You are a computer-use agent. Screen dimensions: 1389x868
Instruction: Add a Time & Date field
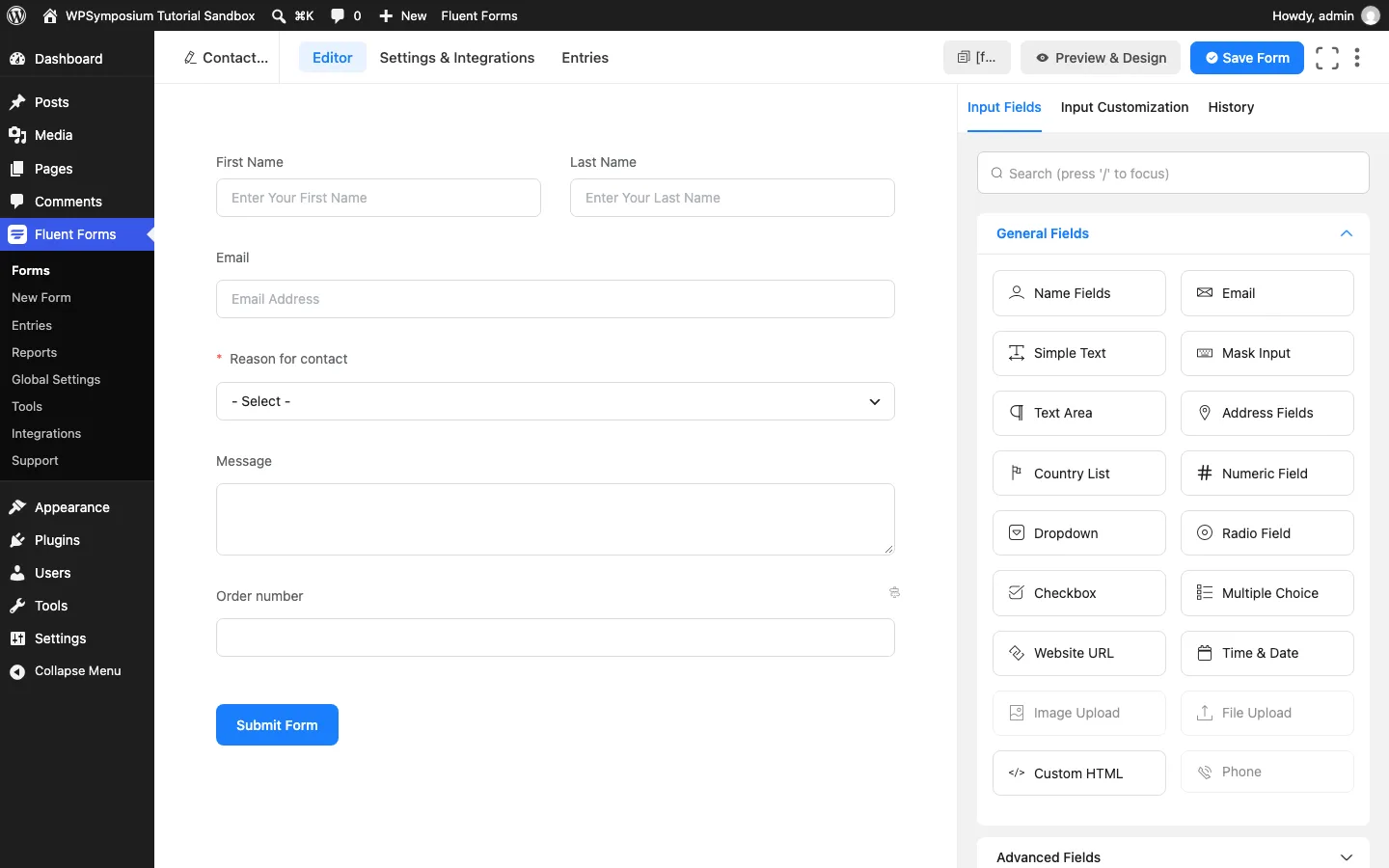click(x=1266, y=653)
